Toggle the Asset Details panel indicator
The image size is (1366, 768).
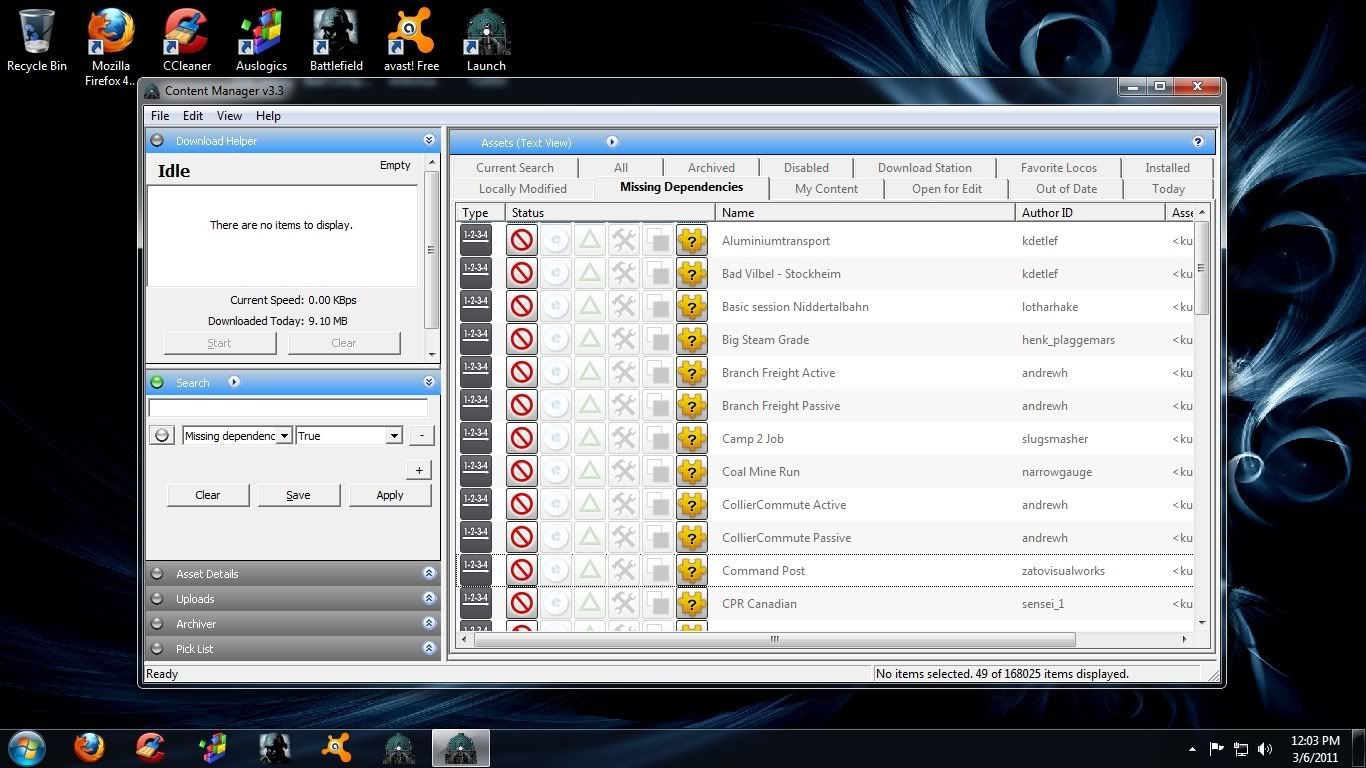[157, 574]
